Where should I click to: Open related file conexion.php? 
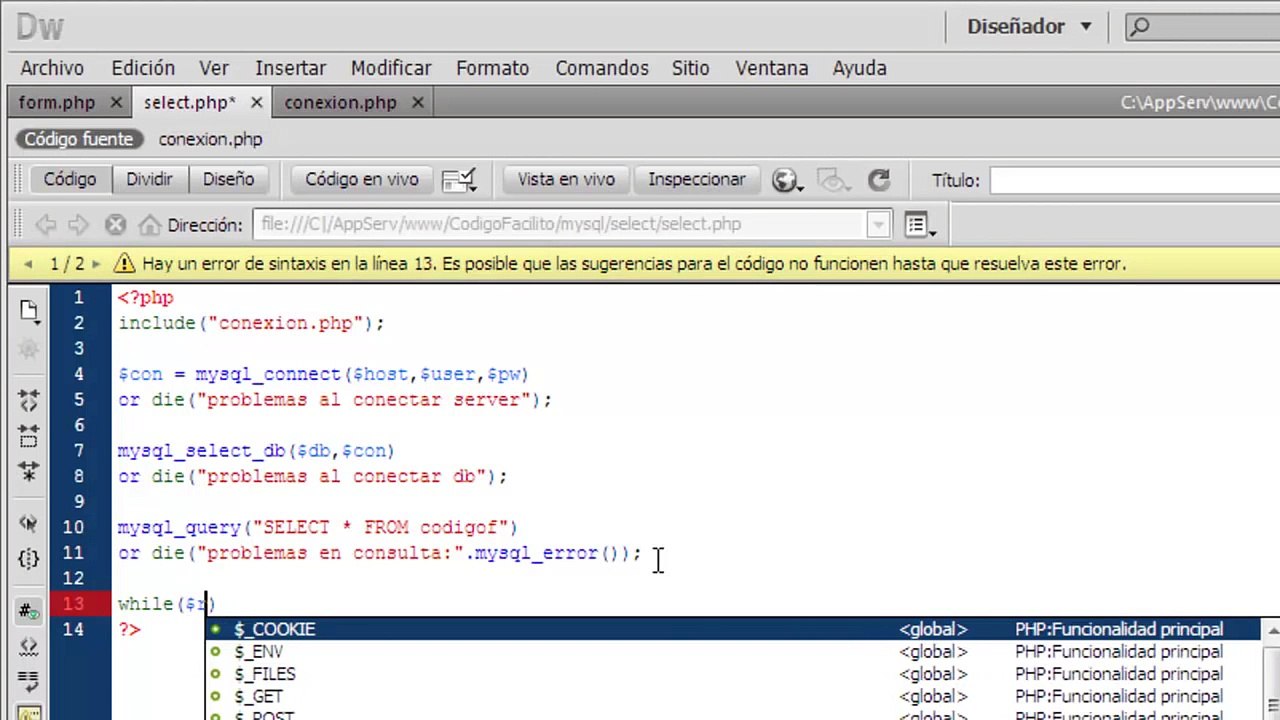[x=210, y=139]
